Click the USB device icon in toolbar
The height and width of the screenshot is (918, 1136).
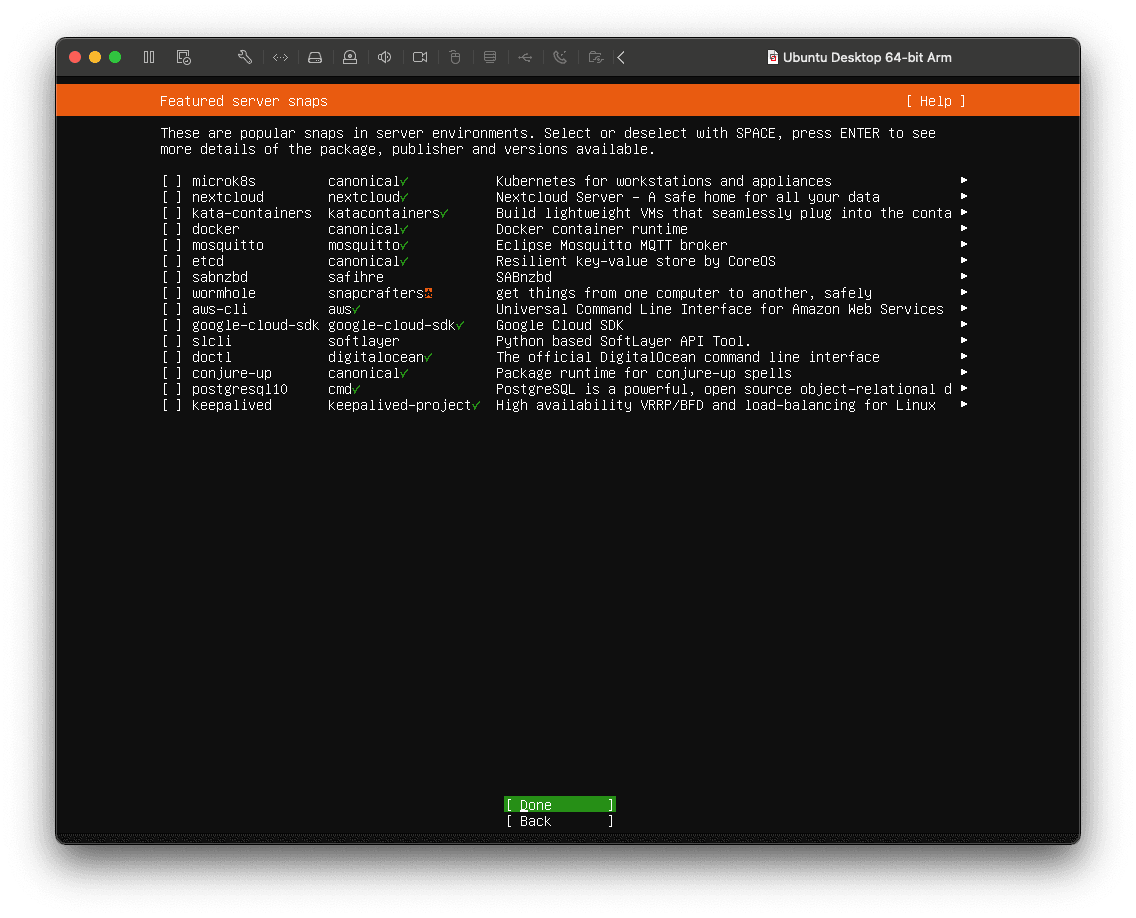525,57
